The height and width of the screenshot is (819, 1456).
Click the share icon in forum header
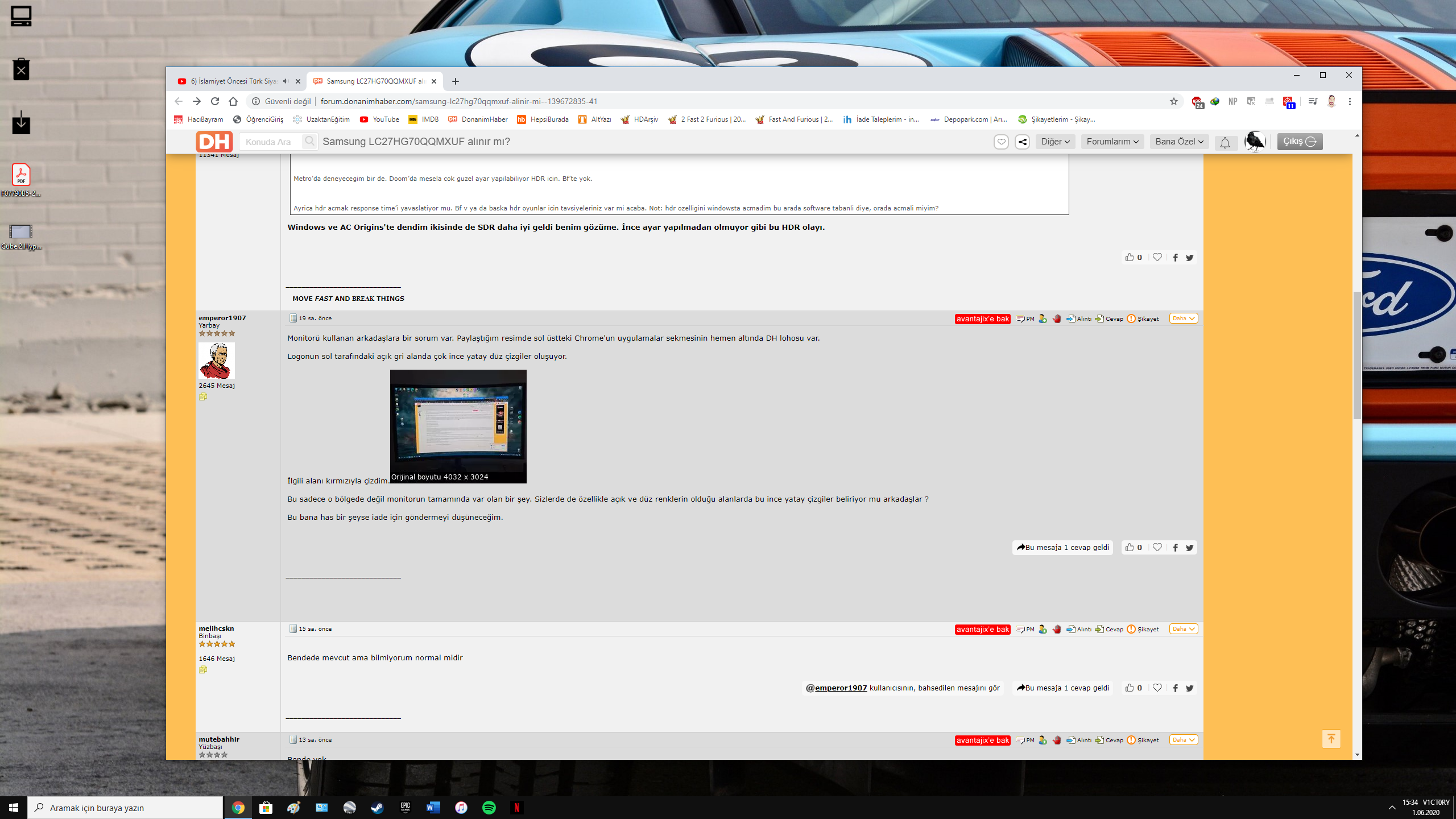[x=1022, y=142]
